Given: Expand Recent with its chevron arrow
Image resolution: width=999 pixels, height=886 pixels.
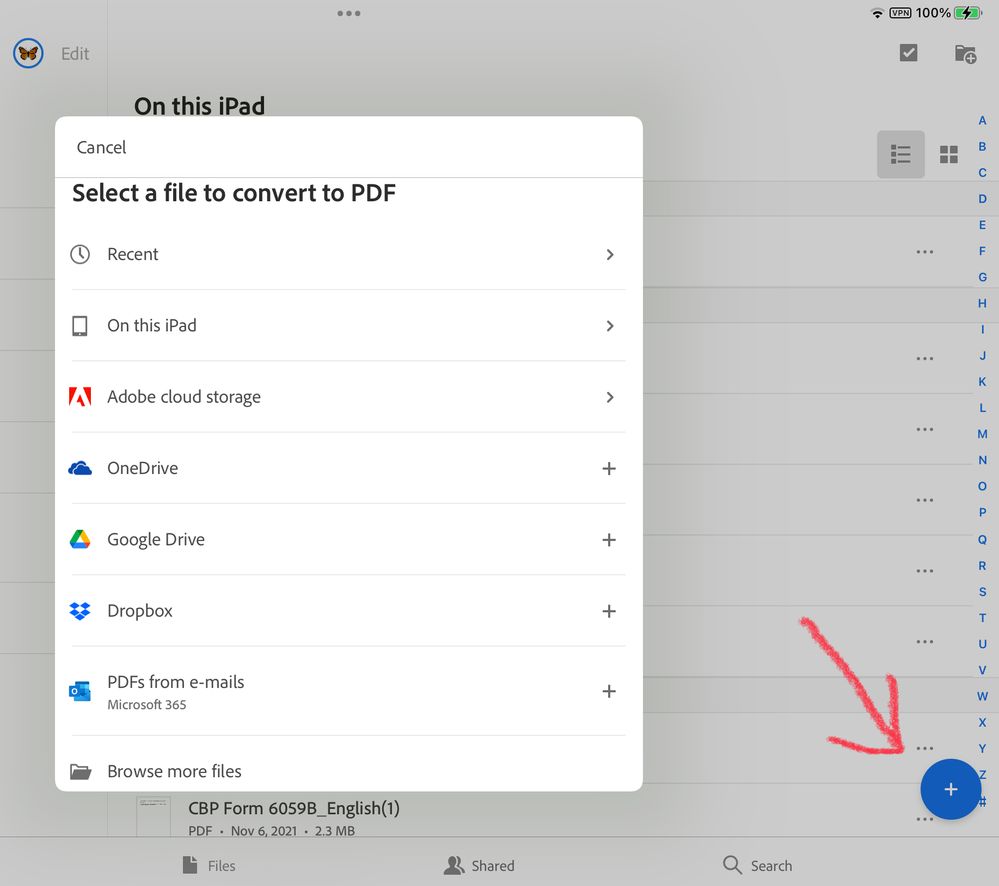Looking at the screenshot, I should pyautogui.click(x=610, y=255).
